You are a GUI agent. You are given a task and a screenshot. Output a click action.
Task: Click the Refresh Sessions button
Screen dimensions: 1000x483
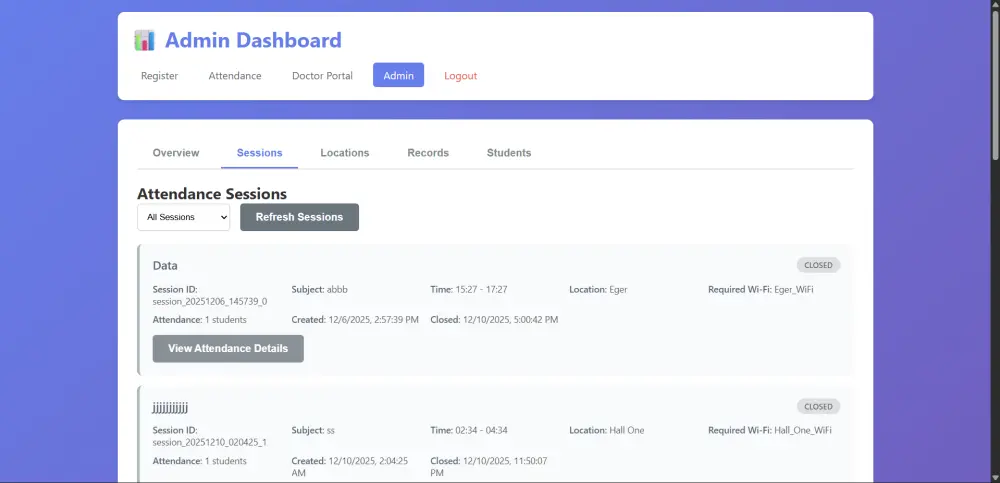(300, 217)
